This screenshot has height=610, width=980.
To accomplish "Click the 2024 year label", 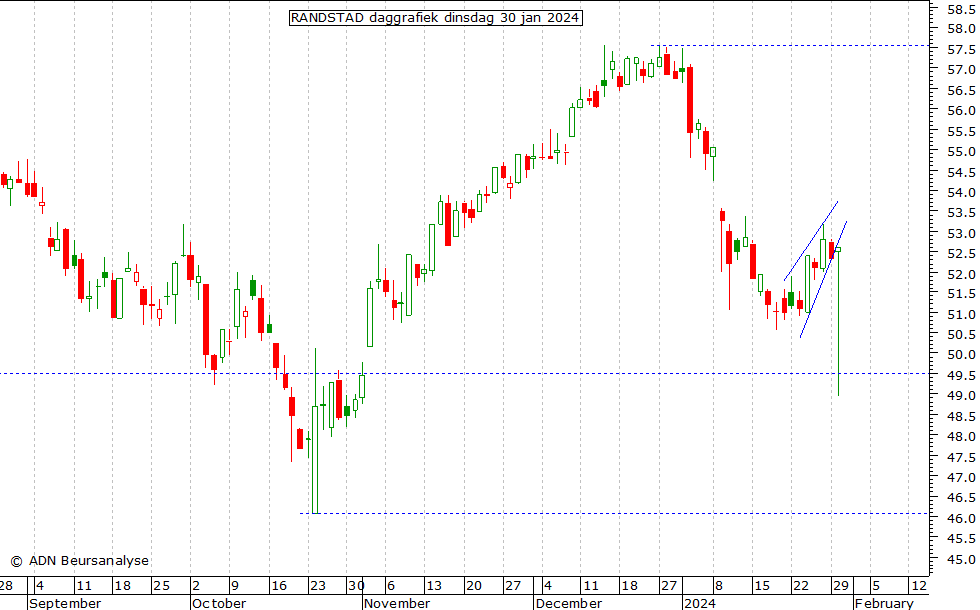I will (x=699, y=603).
